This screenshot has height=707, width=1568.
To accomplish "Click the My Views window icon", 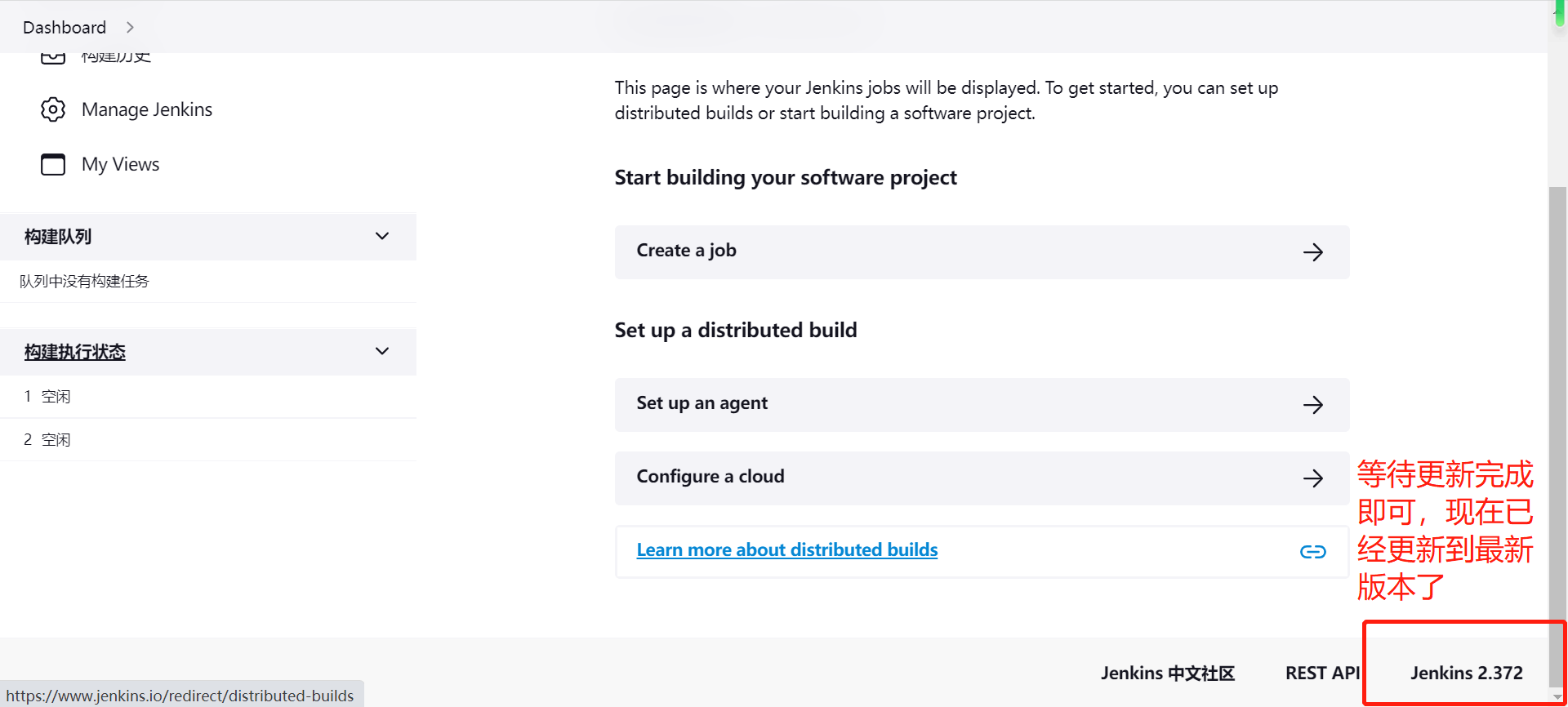I will click(x=53, y=164).
